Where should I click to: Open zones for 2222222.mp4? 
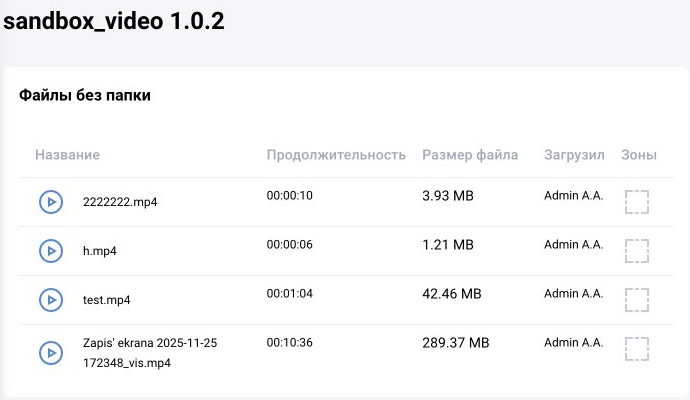click(x=637, y=202)
